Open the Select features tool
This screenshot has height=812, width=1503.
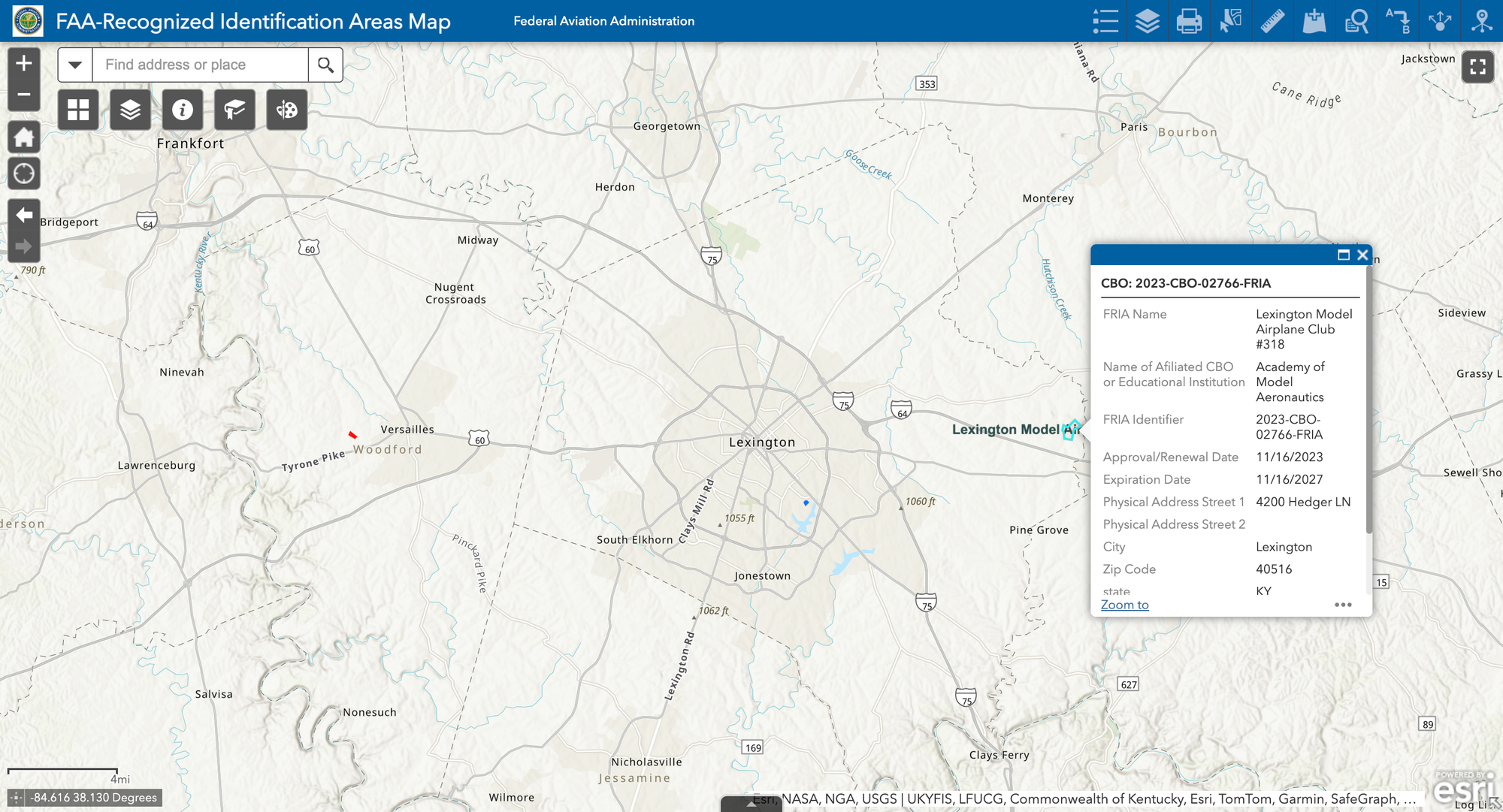(1230, 21)
